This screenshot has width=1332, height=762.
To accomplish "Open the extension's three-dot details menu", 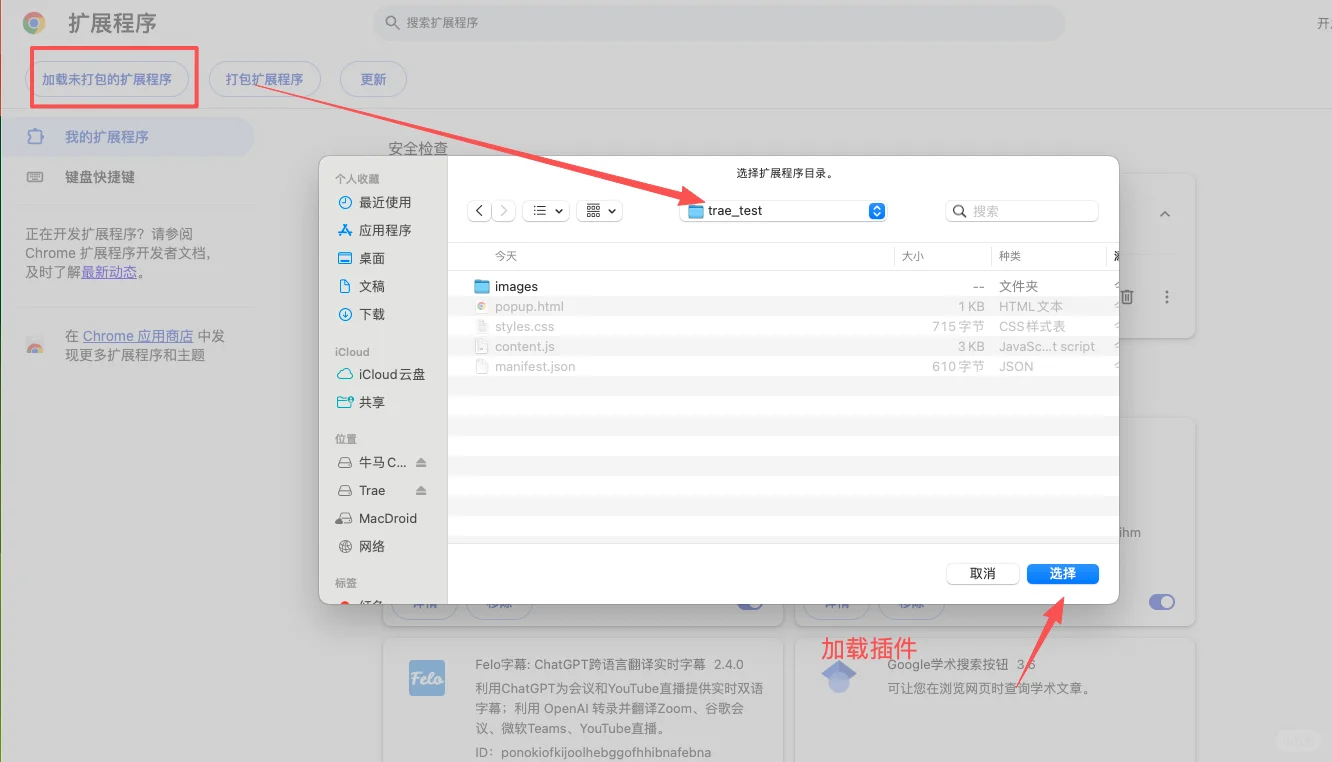I will [1166, 296].
